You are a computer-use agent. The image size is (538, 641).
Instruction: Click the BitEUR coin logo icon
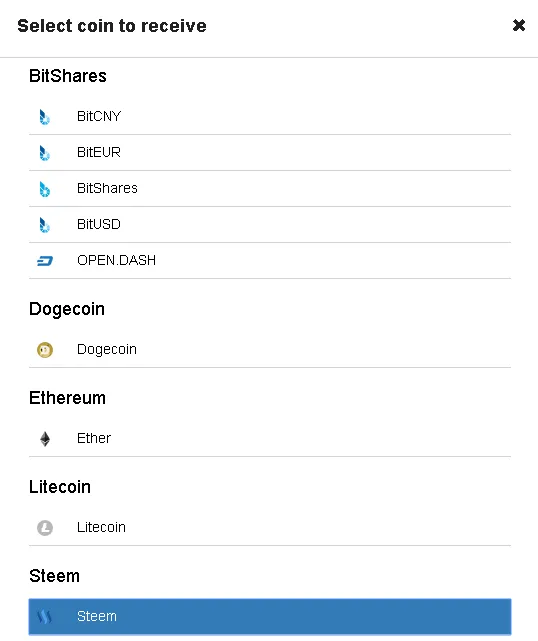(45, 153)
